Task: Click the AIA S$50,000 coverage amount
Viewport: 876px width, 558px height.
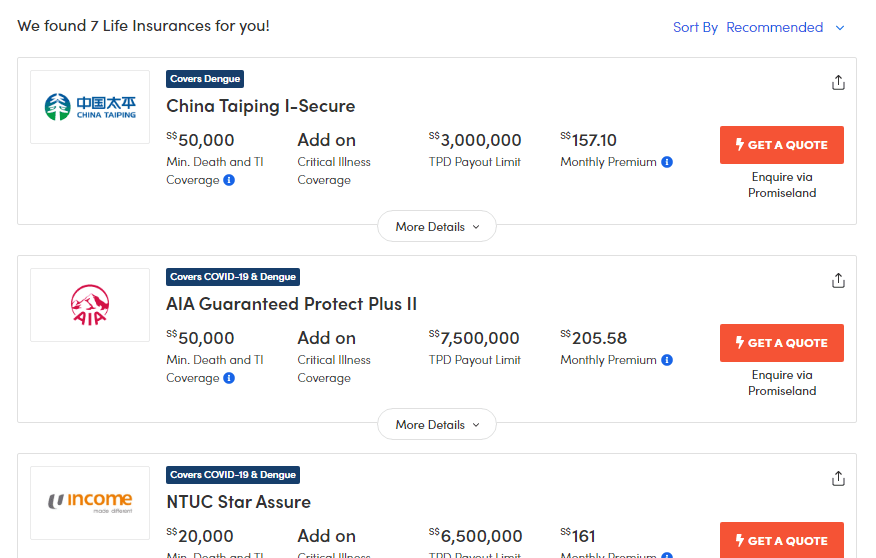Action: [x=200, y=338]
